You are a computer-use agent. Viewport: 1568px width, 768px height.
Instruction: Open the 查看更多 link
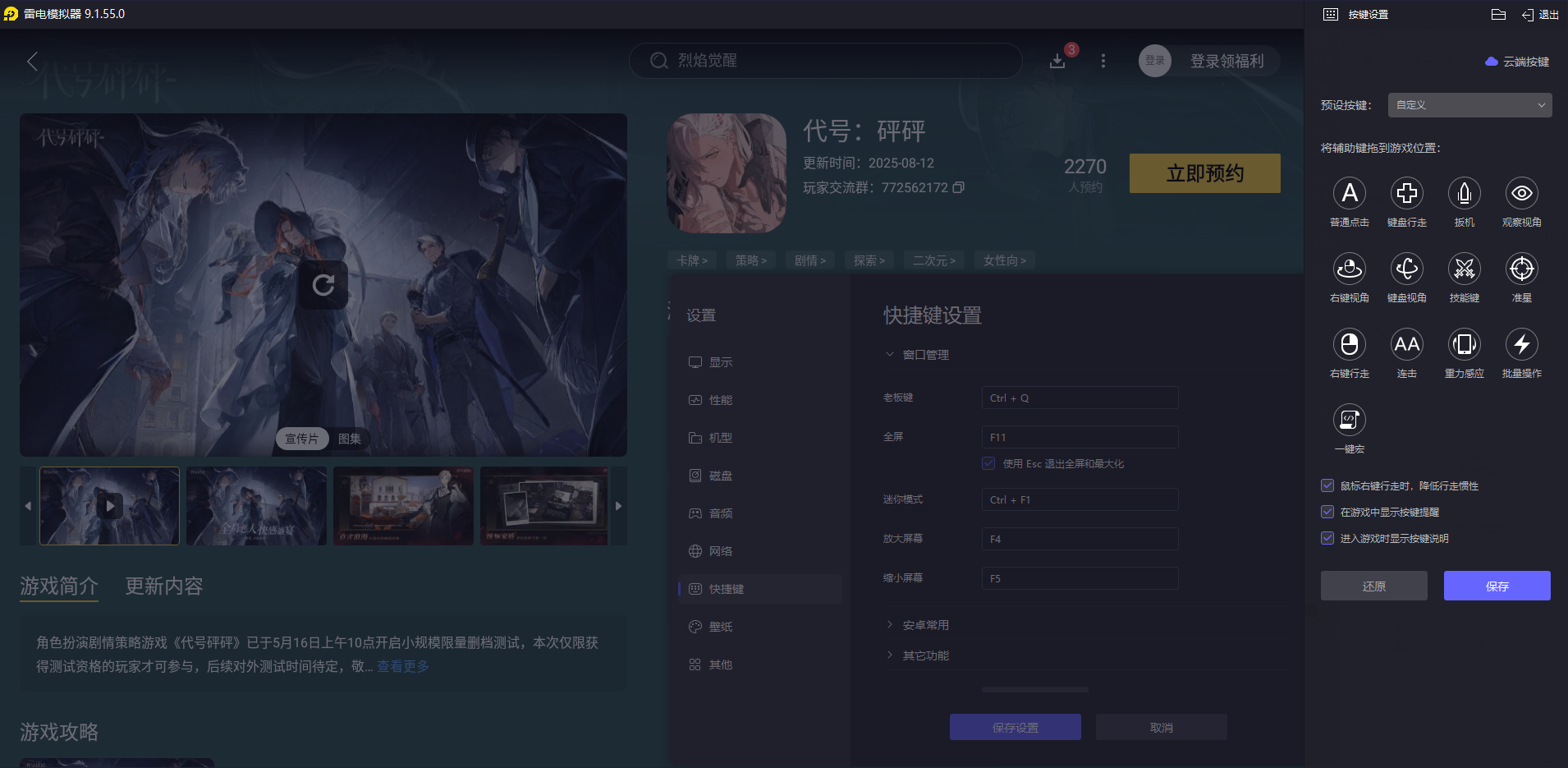tap(401, 666)
